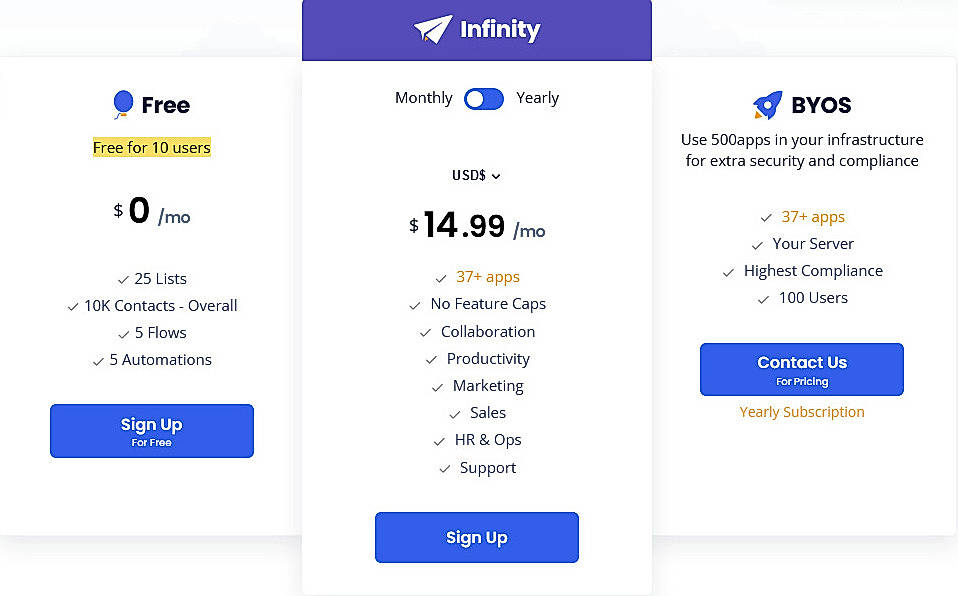Click checkmark icon beside HR & Ops
The width and height of the screenshot is (958, 596).
(x=439, y=441)
